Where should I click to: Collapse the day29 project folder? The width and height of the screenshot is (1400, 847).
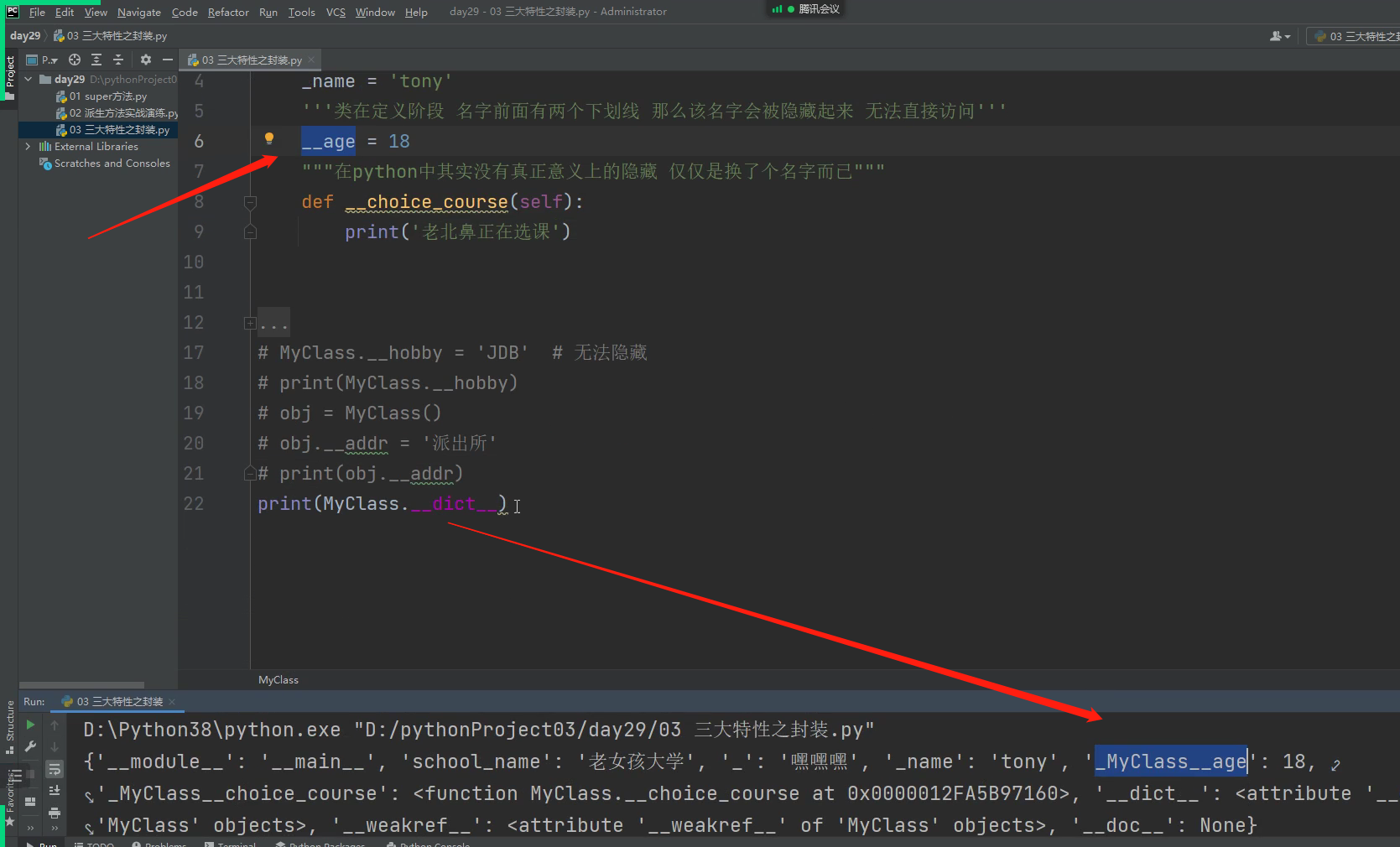pos(29,79)
